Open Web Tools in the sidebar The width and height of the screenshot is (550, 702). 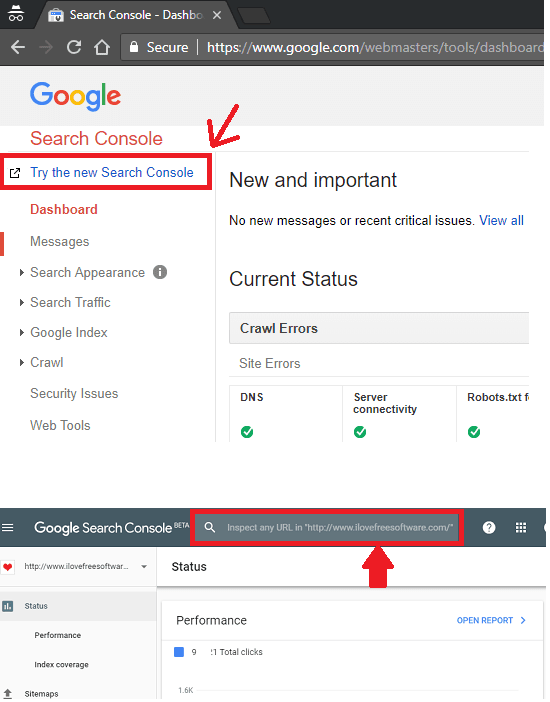60,425
